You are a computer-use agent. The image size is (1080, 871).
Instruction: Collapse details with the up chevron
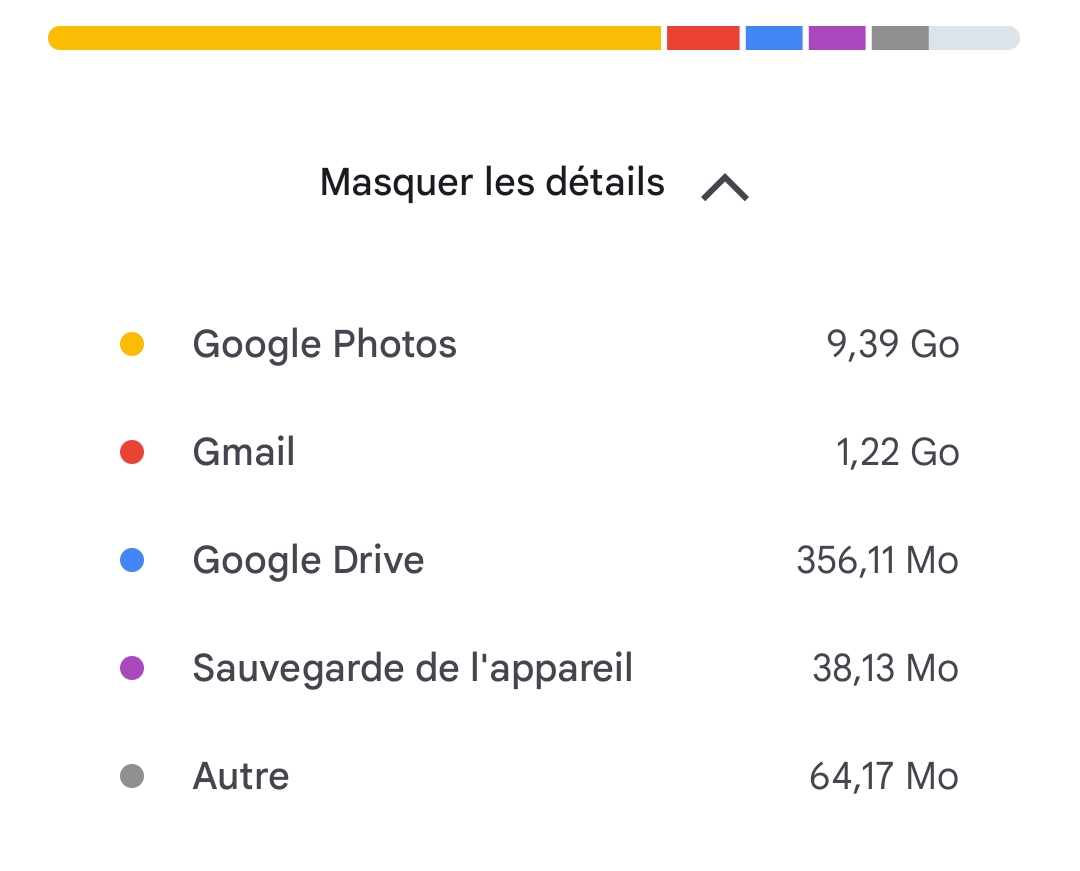pos(725,186)
